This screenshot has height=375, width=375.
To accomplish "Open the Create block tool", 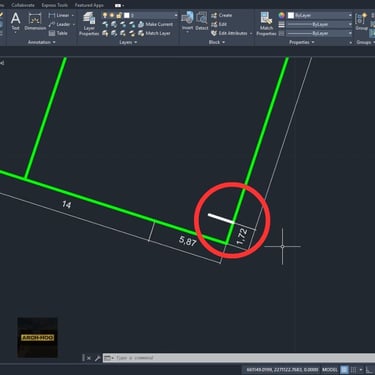I will (x=221, y=15).
